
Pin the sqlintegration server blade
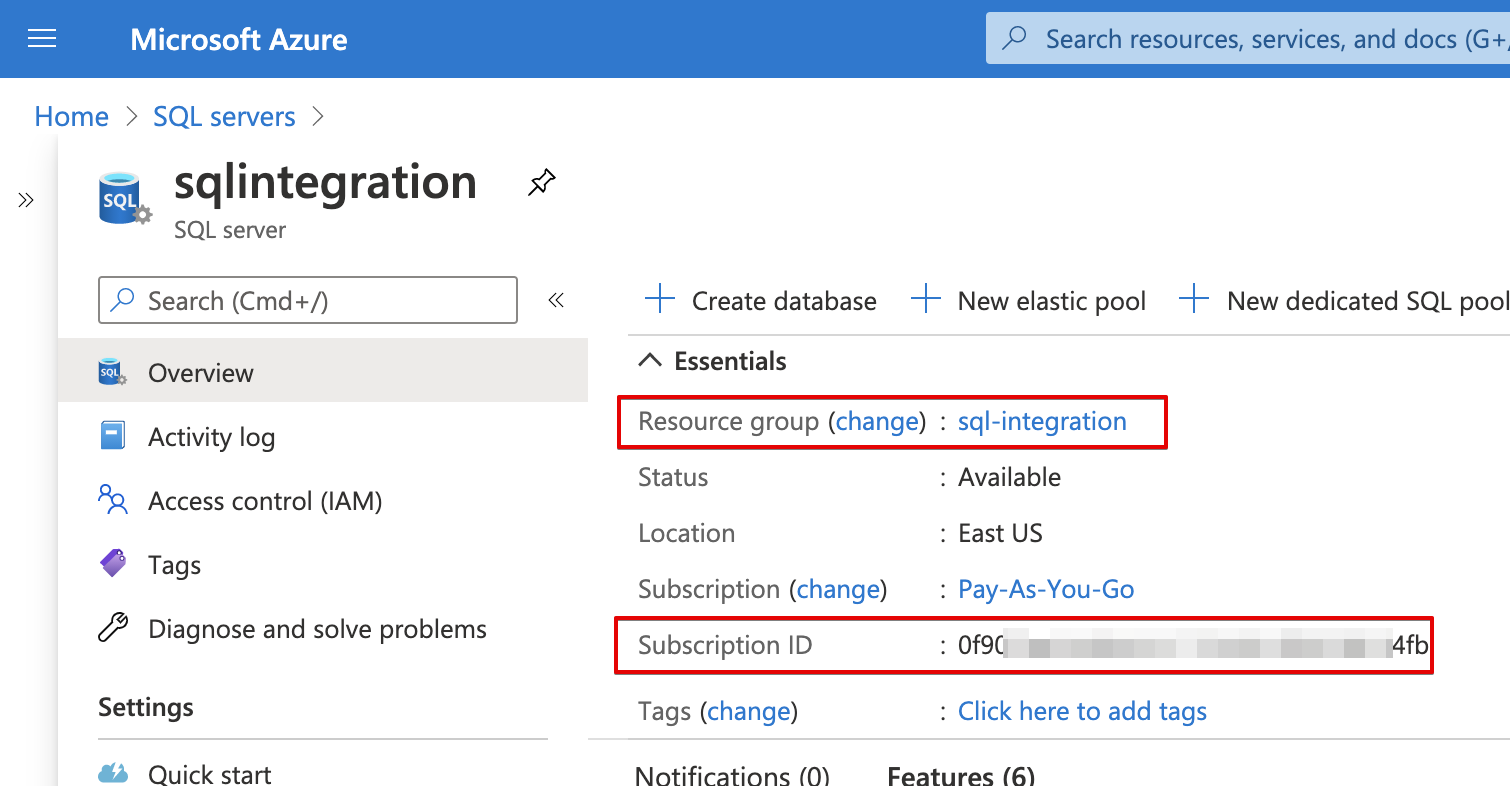541,183
